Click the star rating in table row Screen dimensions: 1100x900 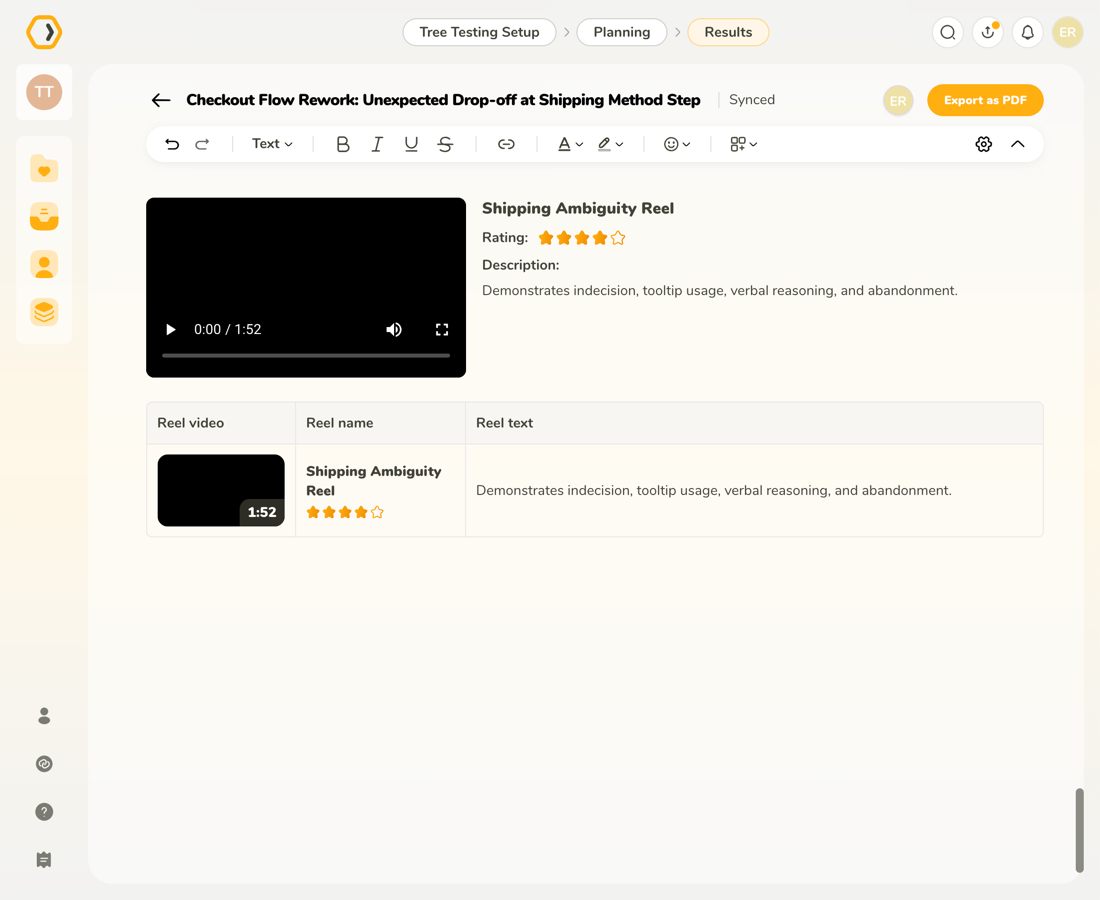coord(345,512)
